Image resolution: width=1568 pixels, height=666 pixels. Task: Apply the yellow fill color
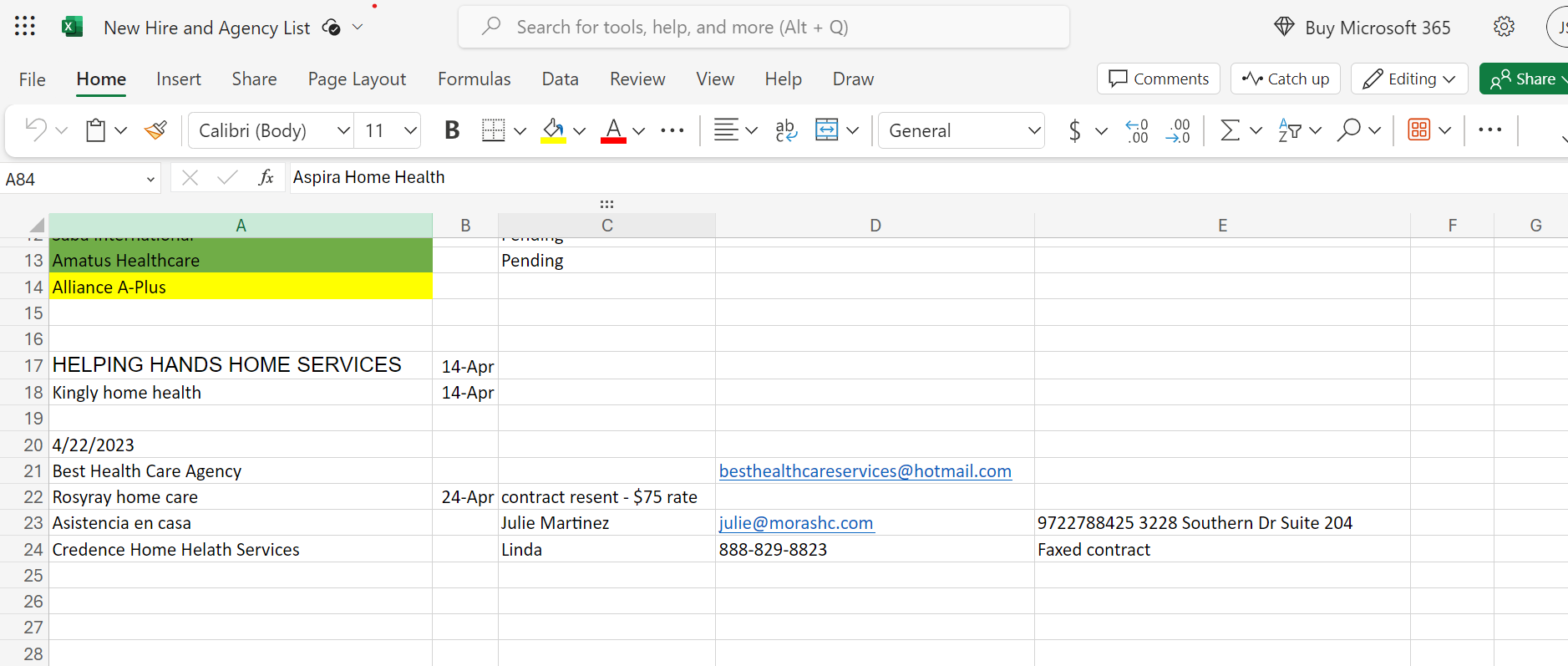[553, 130]
